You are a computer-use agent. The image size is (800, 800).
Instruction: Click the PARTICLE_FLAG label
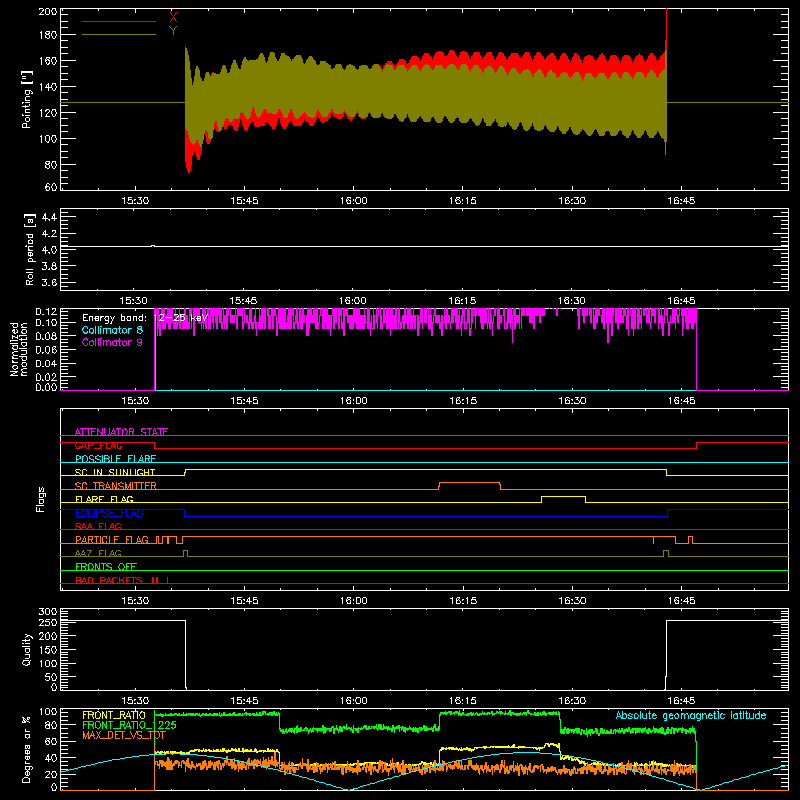point(112,540)
